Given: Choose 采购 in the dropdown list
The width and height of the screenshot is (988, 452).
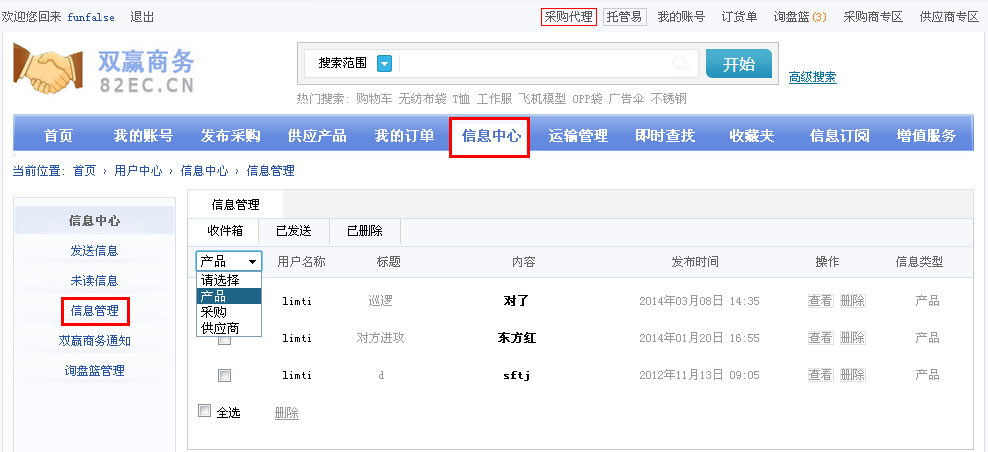Looking at the screenshot, I should (214, 312).
